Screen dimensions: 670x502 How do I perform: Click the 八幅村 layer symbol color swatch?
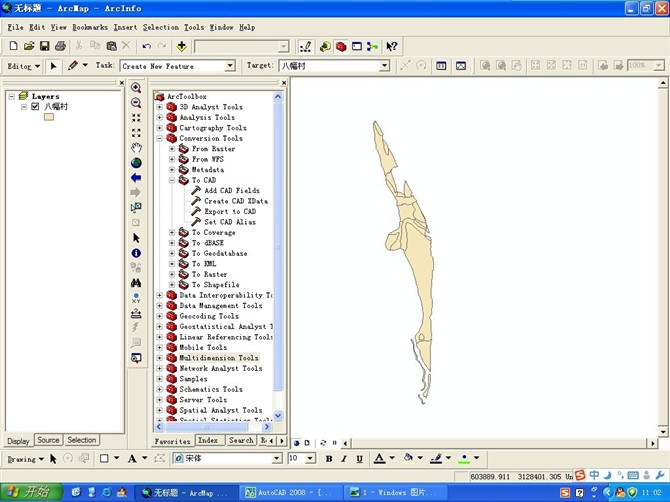click(x=48, y=118)
